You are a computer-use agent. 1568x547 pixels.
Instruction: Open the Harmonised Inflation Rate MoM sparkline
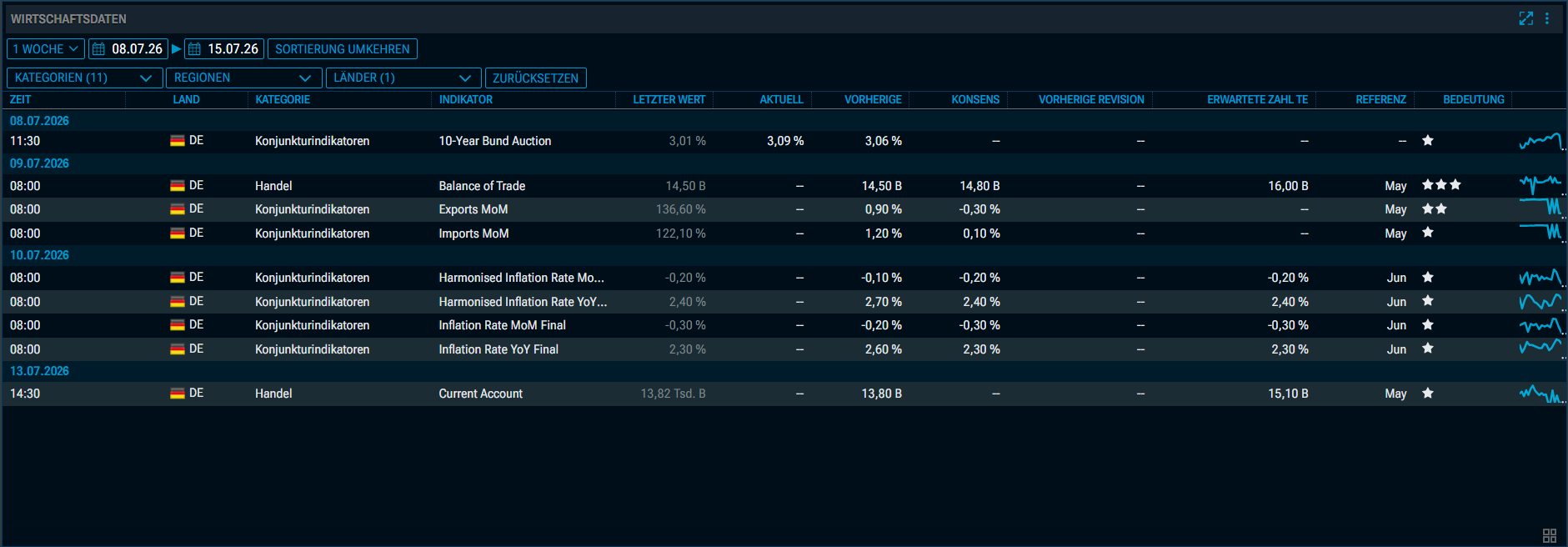pyautogui.click(x=1540, y=277)
